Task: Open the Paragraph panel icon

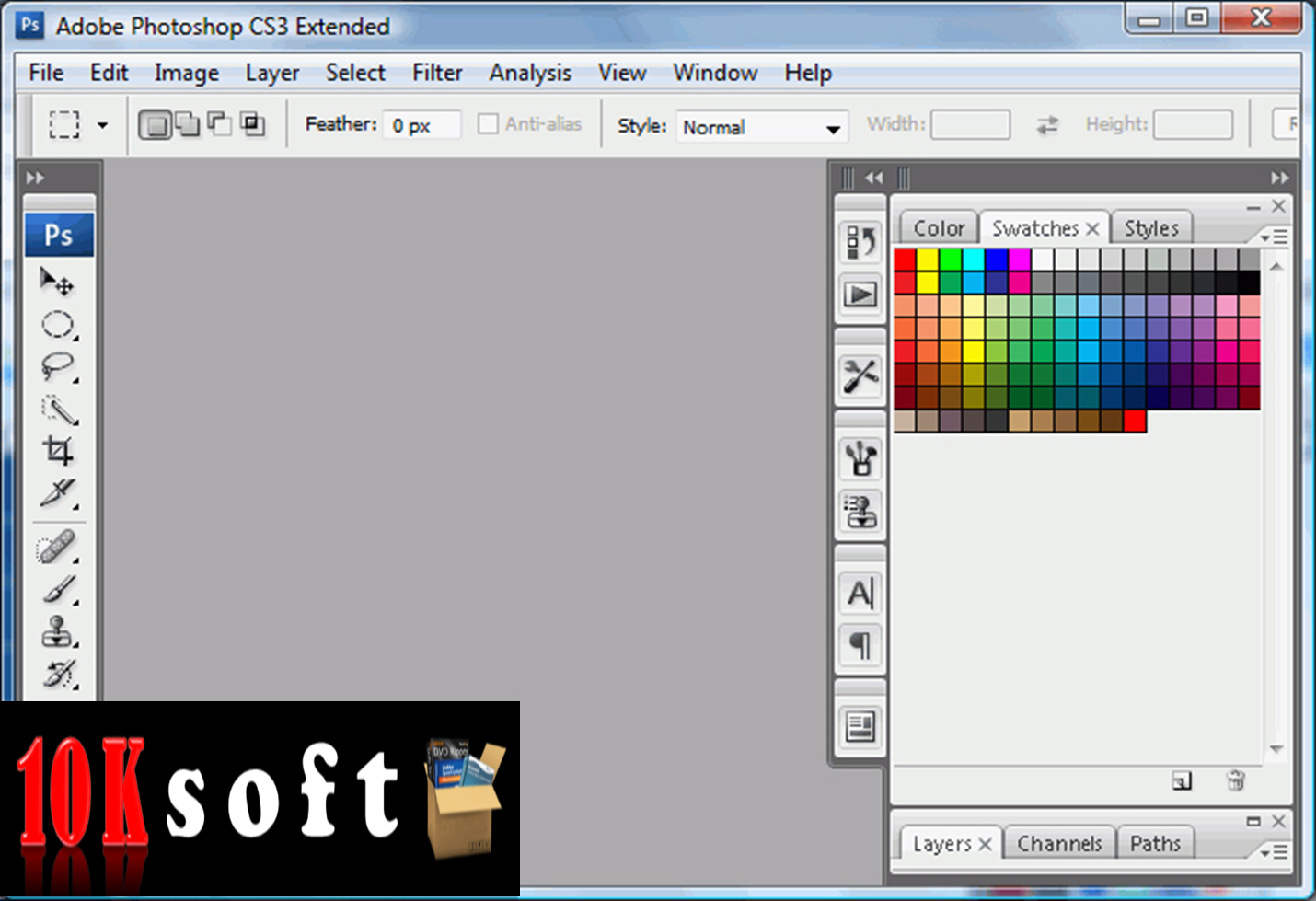Action: [860, 645]
